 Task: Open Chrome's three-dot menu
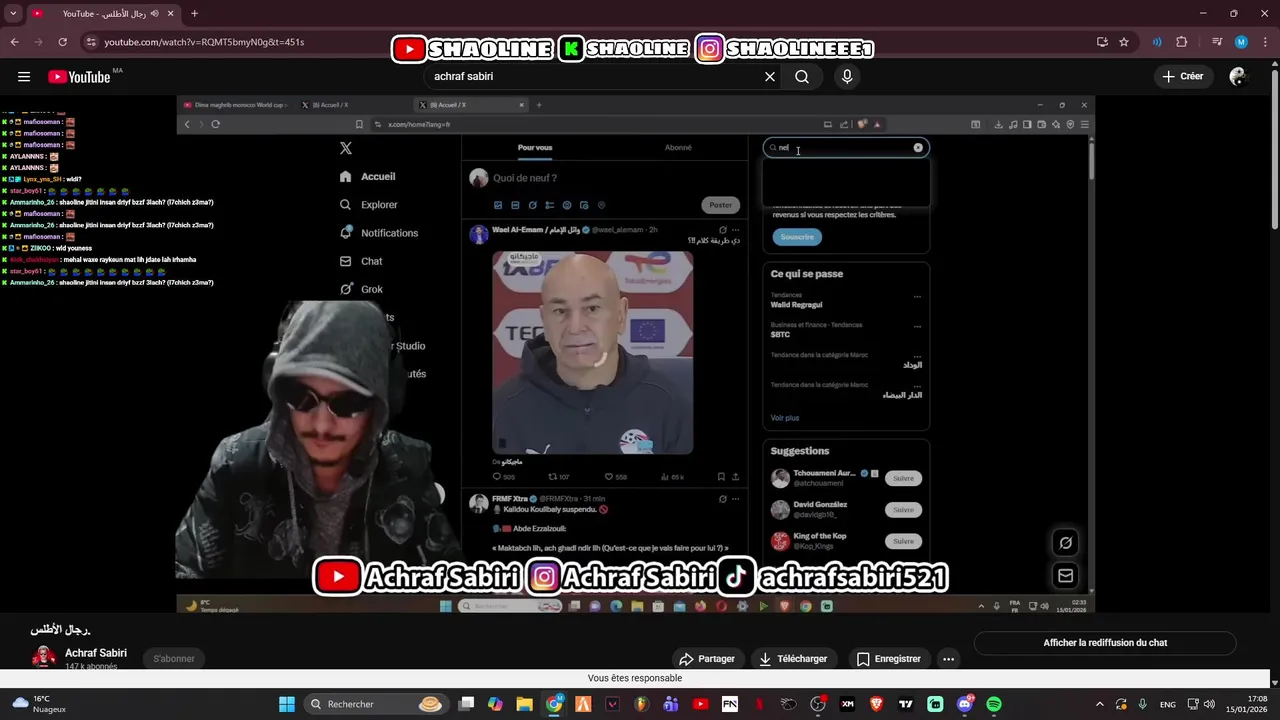(x=1264, y=42)
